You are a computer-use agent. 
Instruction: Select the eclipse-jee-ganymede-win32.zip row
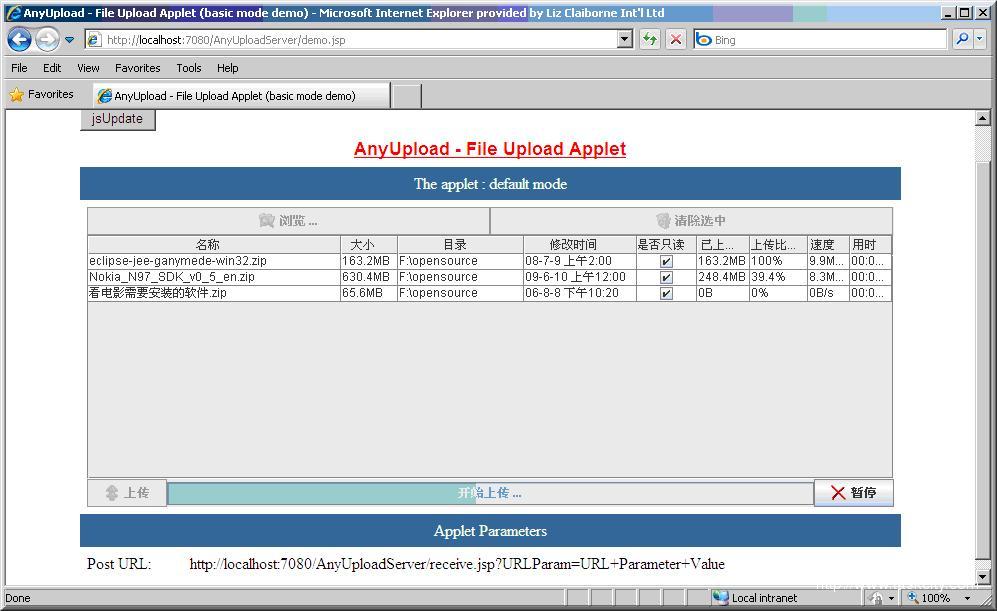pos(490,261)
